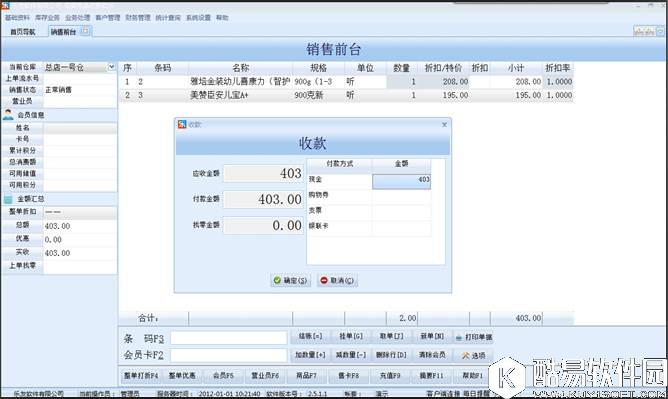Select the 现金 payment method row
Screen dimensions: 668x399
pyautogui.click(x=369, y=180)
